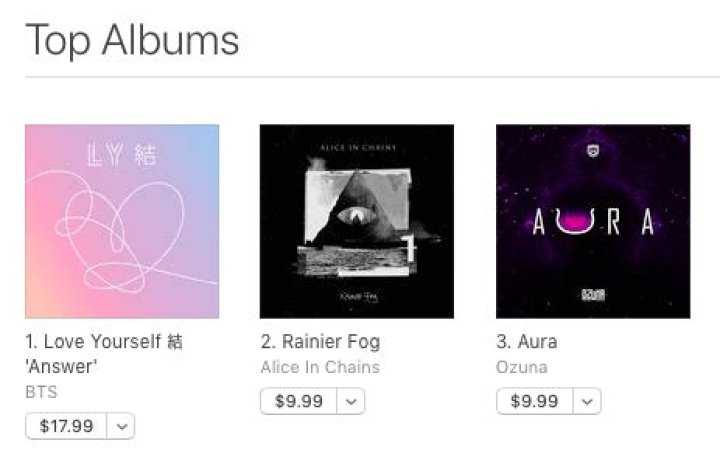Click the small logo at Aura cover bottom

click(x=593, y=297)
